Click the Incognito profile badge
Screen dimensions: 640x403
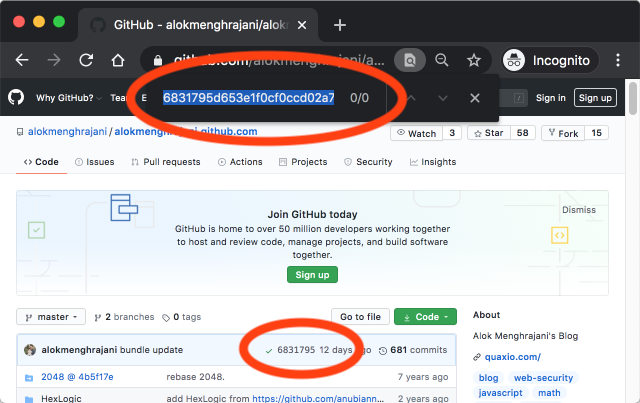pos(549,60)
